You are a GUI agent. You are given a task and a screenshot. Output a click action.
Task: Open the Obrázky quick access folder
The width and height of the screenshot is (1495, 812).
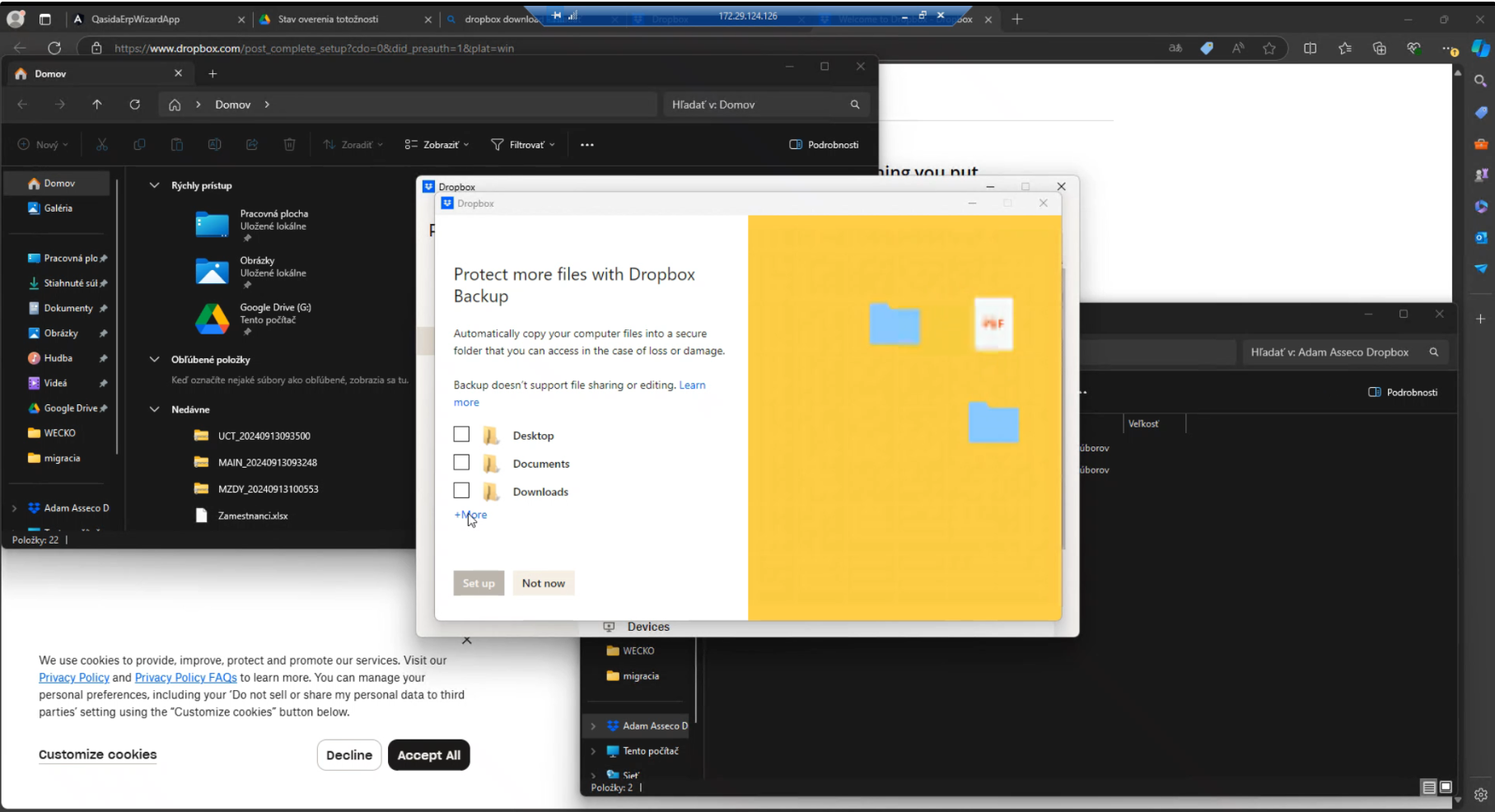coord(250,270)
